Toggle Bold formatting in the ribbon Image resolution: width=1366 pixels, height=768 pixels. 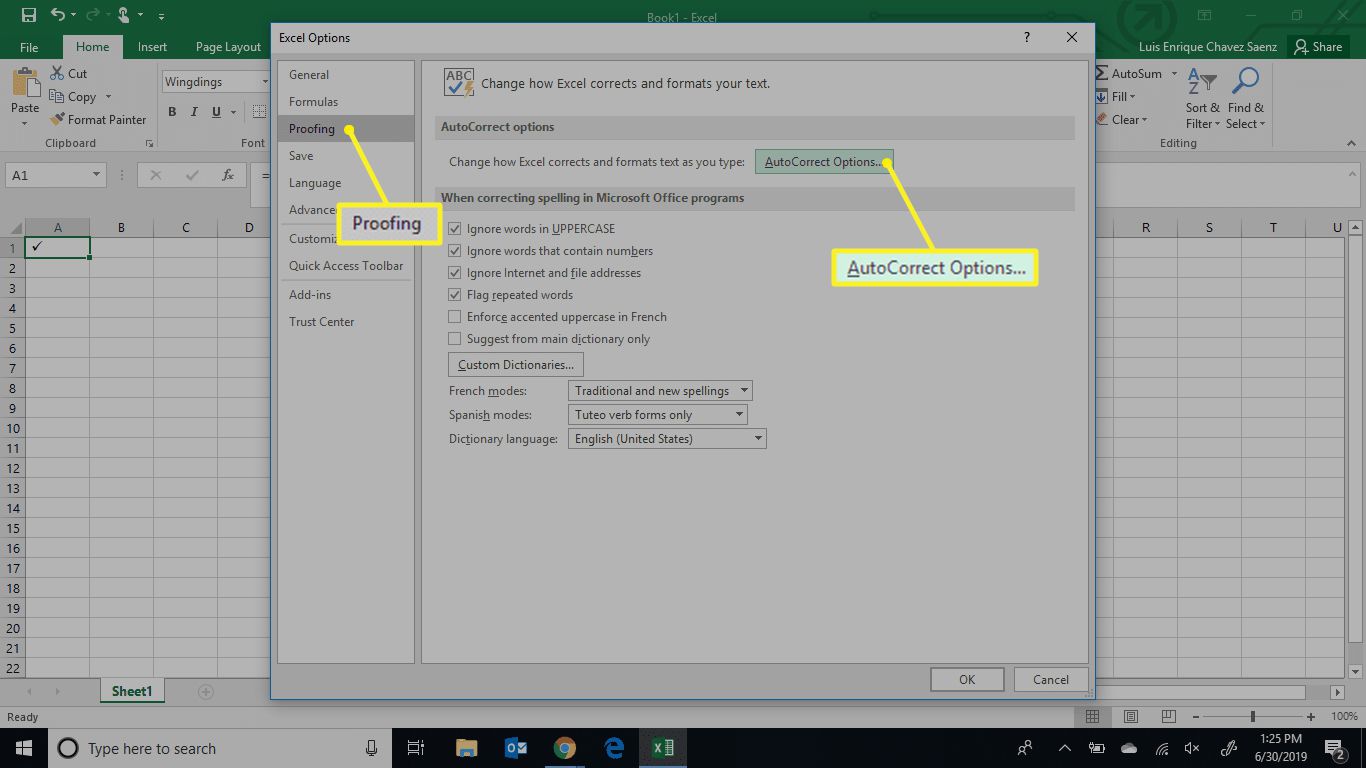(172, 112)
